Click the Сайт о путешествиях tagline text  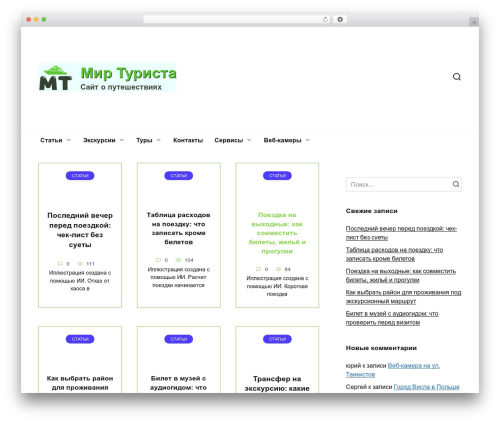[121, 87]
